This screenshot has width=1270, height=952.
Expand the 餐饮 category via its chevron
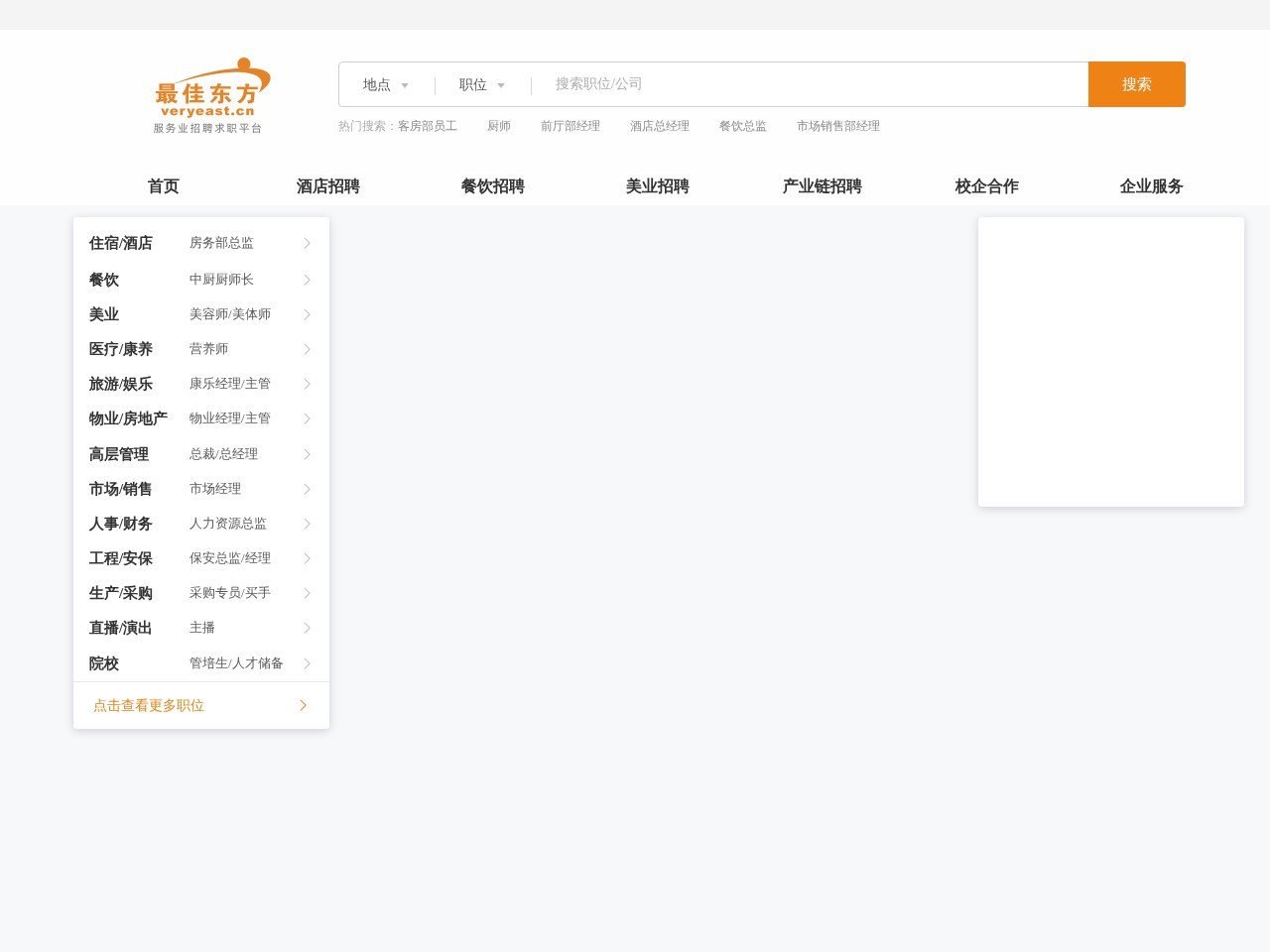click(x=307, y=280)
